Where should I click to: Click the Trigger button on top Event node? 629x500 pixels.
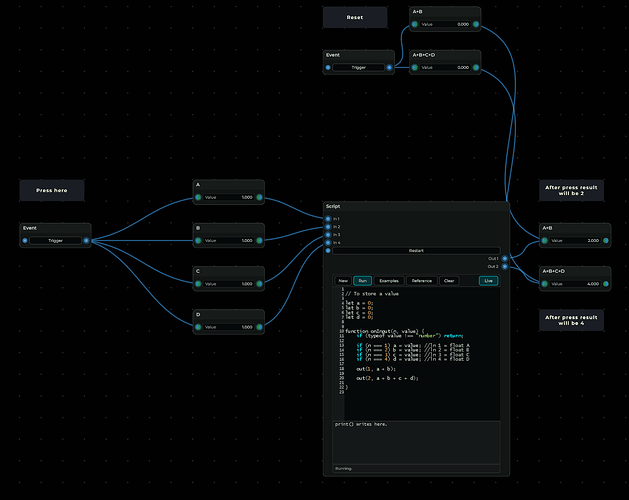click(x=359, y=67)
